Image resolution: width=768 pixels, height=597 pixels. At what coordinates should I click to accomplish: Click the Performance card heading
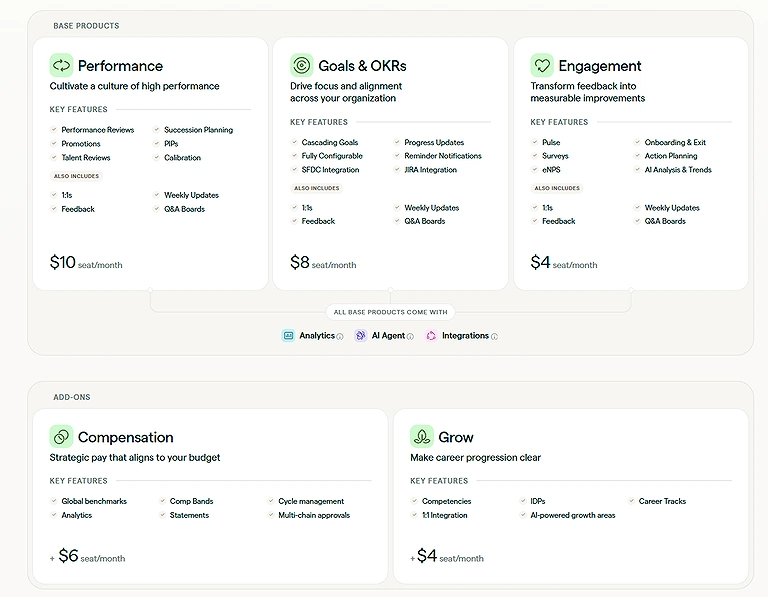coord(120,66)
